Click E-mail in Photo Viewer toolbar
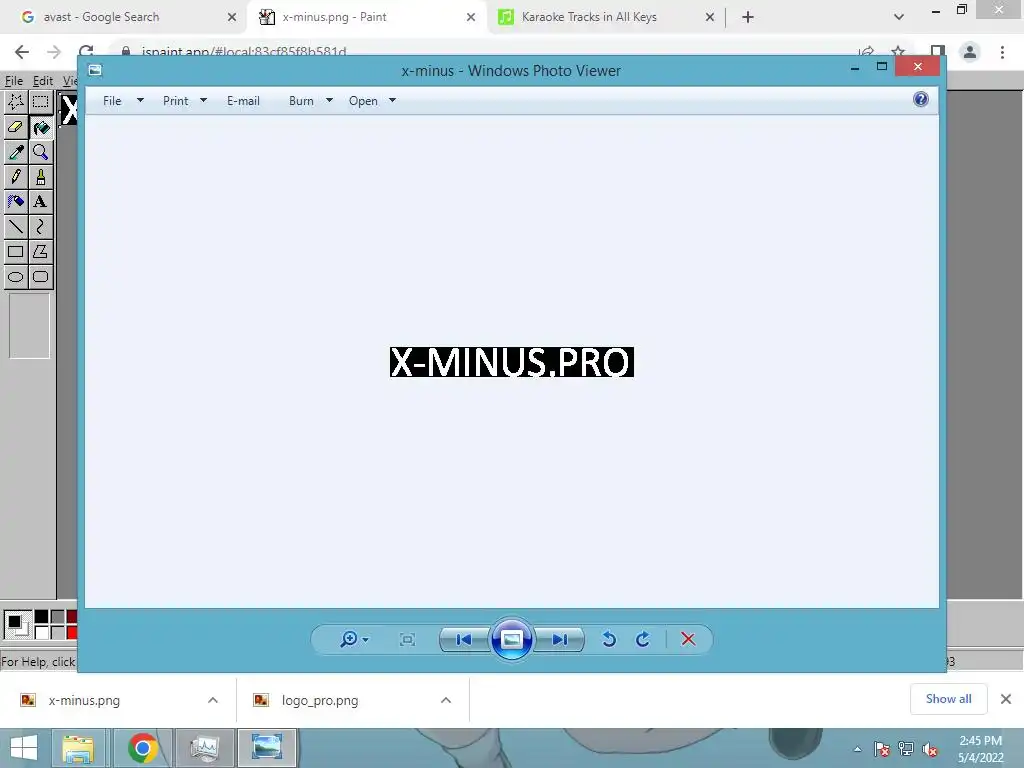Image resolution: width=1024 pixels, height=768 pixels. (x=243, y=101)
